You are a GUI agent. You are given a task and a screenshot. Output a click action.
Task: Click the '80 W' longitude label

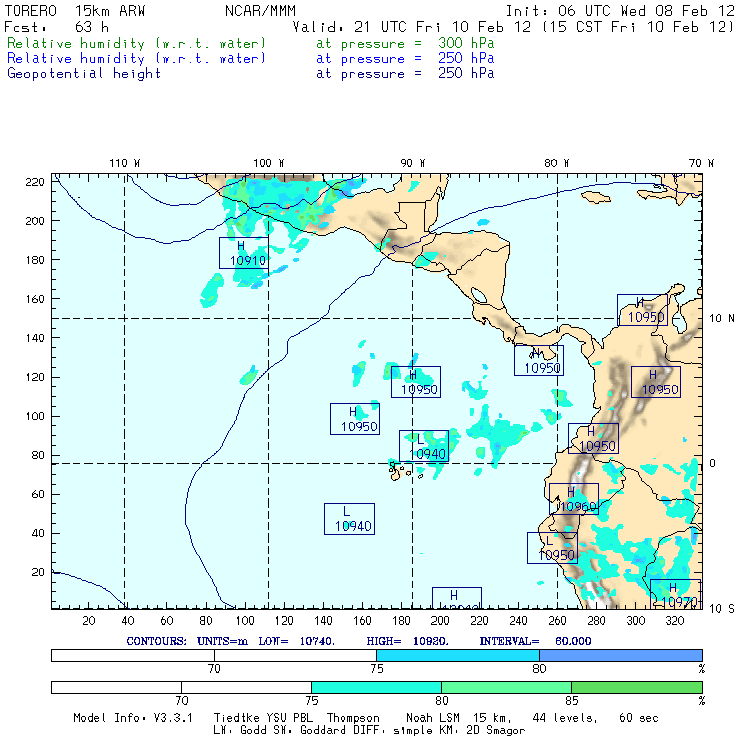[556, 163]
